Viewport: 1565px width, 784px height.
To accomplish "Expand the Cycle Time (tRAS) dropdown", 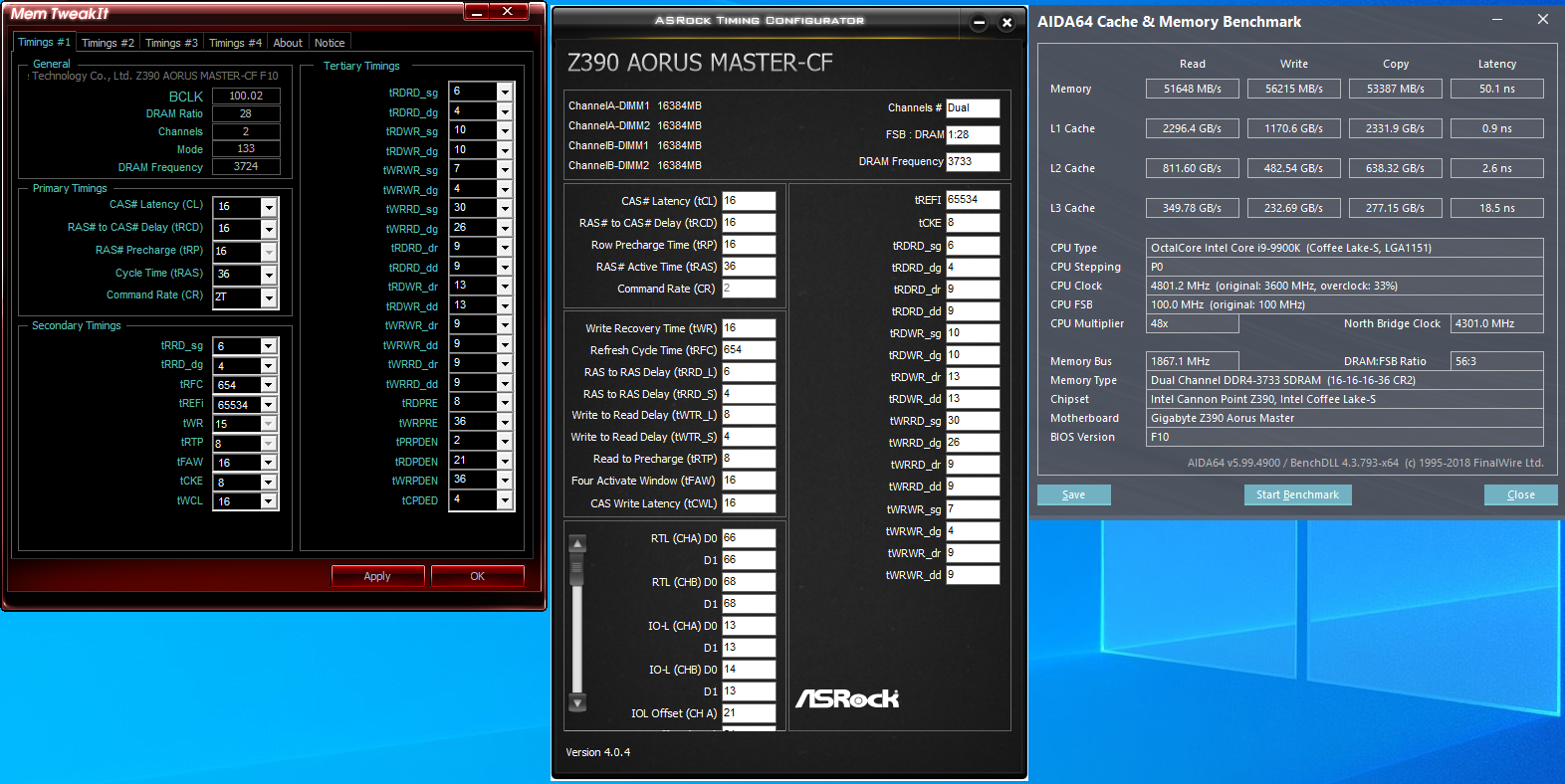I will coord(268,275).
